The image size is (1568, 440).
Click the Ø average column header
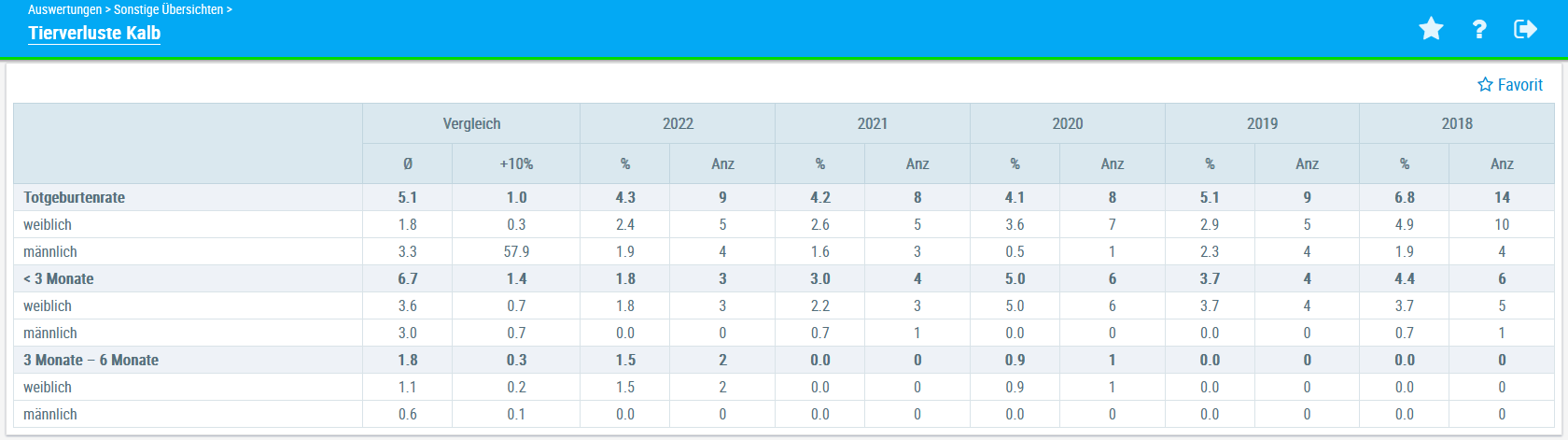click(408, 163)
